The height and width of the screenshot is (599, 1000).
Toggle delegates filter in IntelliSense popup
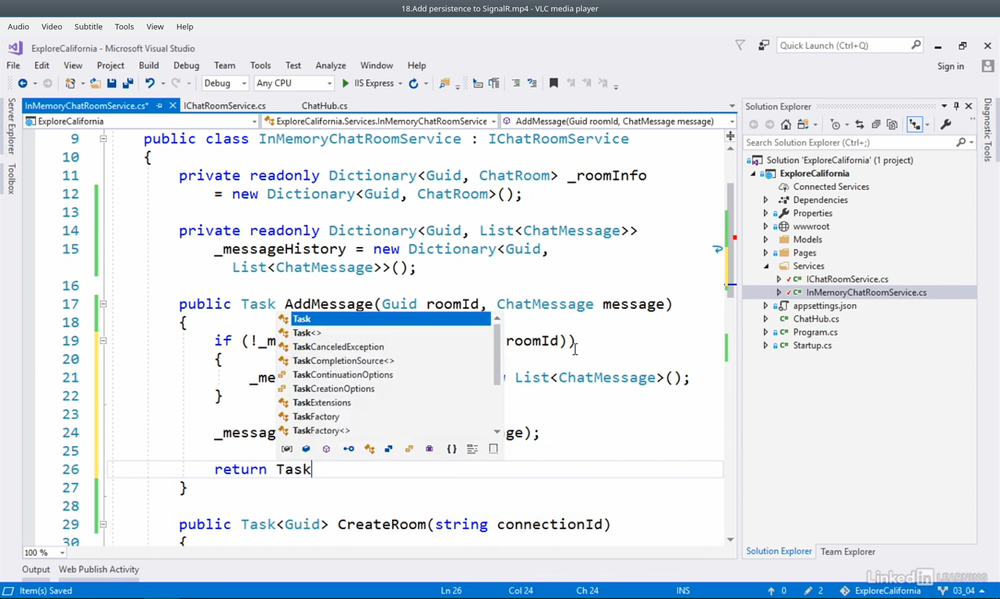coord(429,449)
